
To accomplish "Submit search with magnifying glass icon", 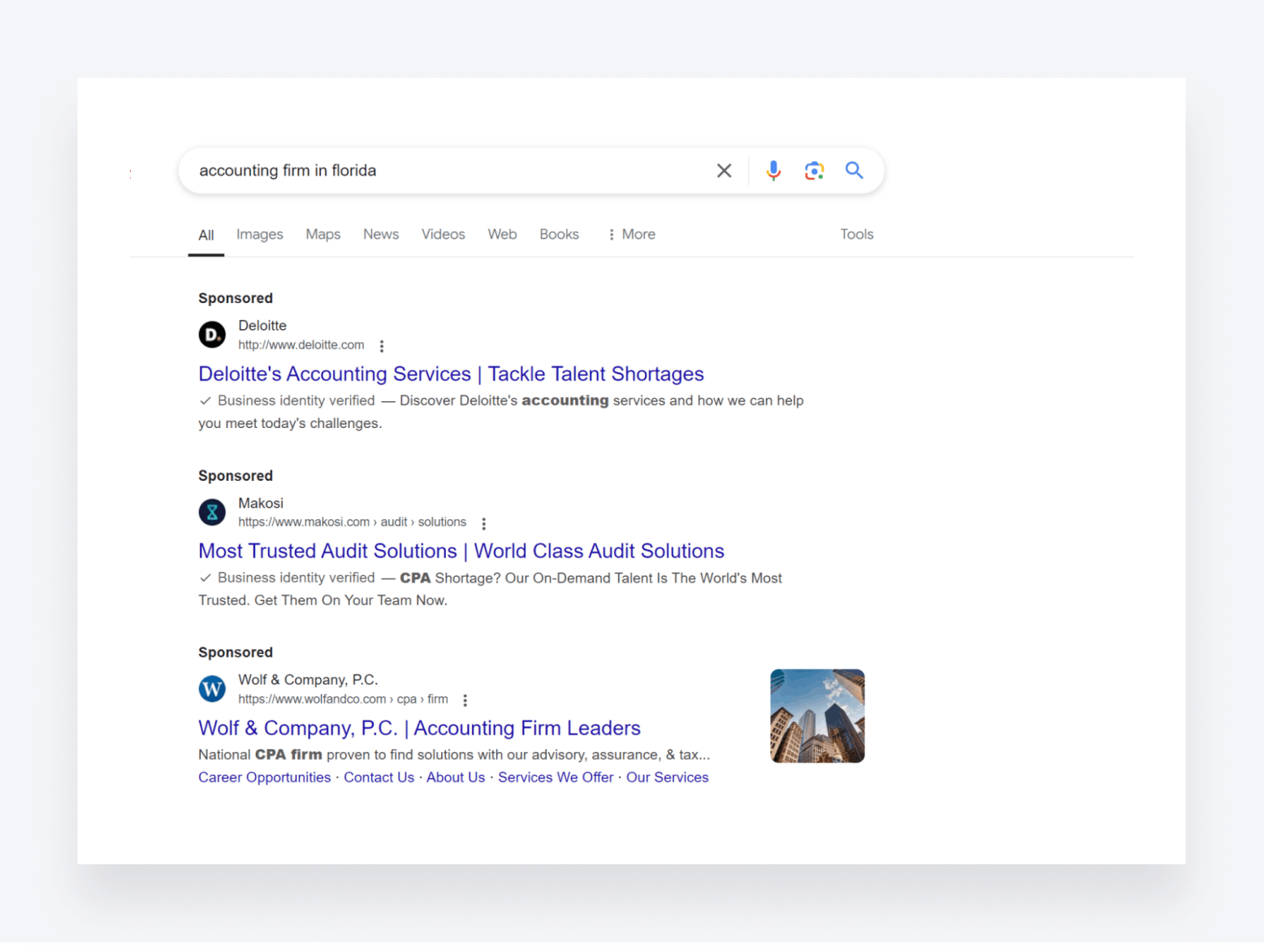I will 854,171.
